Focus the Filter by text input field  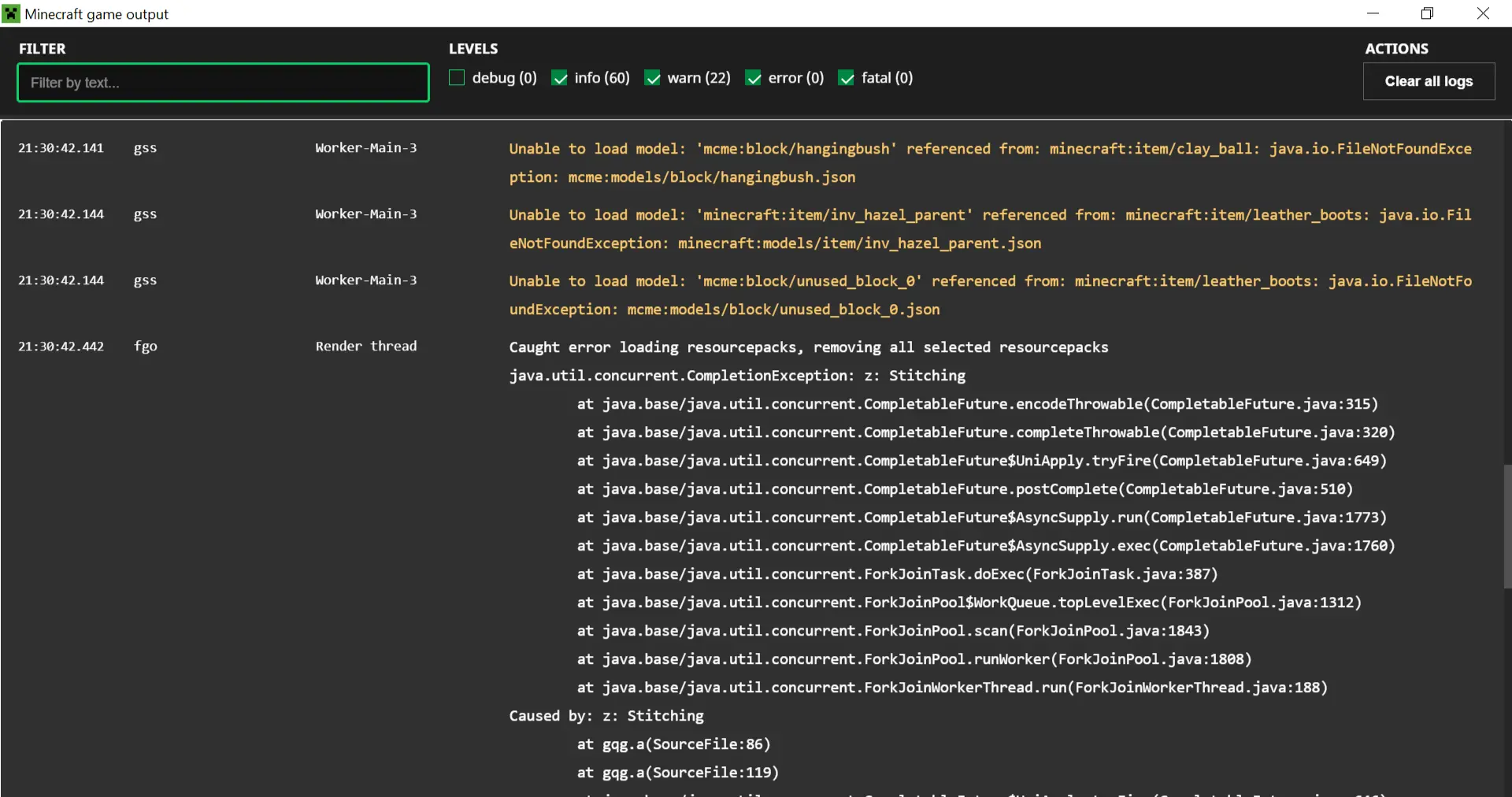pyautogui.click(x=224, y=83)
